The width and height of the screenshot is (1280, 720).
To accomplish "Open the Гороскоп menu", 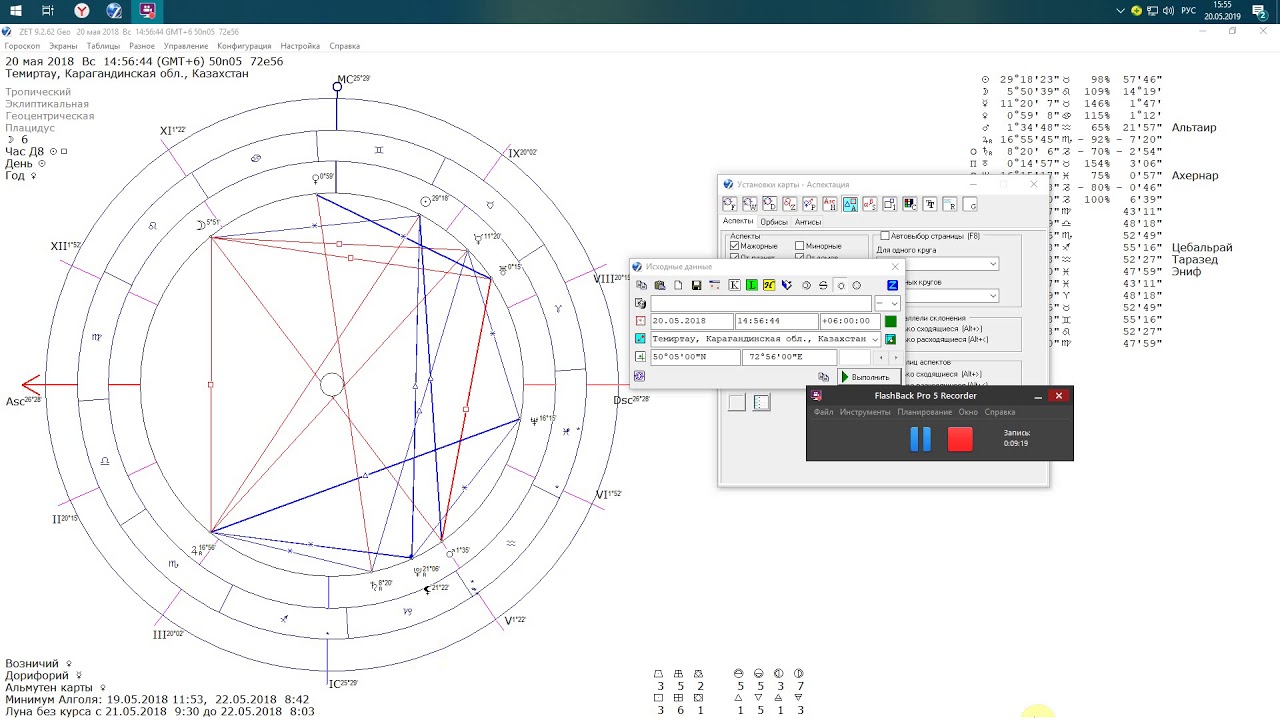I will 22,46.
